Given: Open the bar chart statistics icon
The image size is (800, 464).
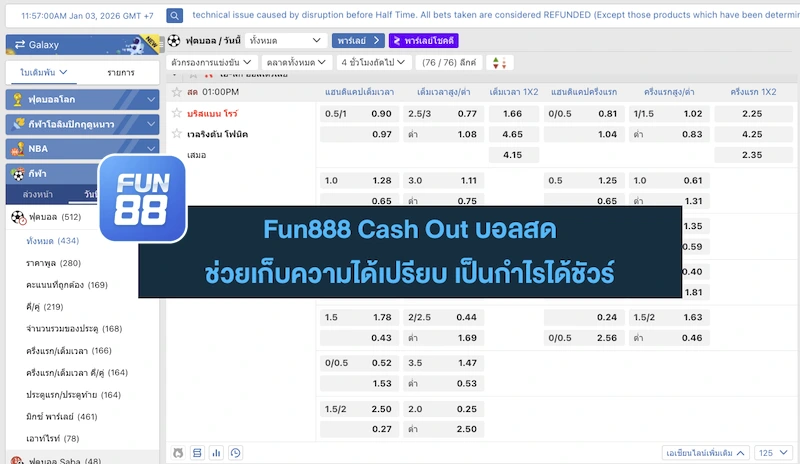Looking at the screenshot, I should [x=216, y=453].
